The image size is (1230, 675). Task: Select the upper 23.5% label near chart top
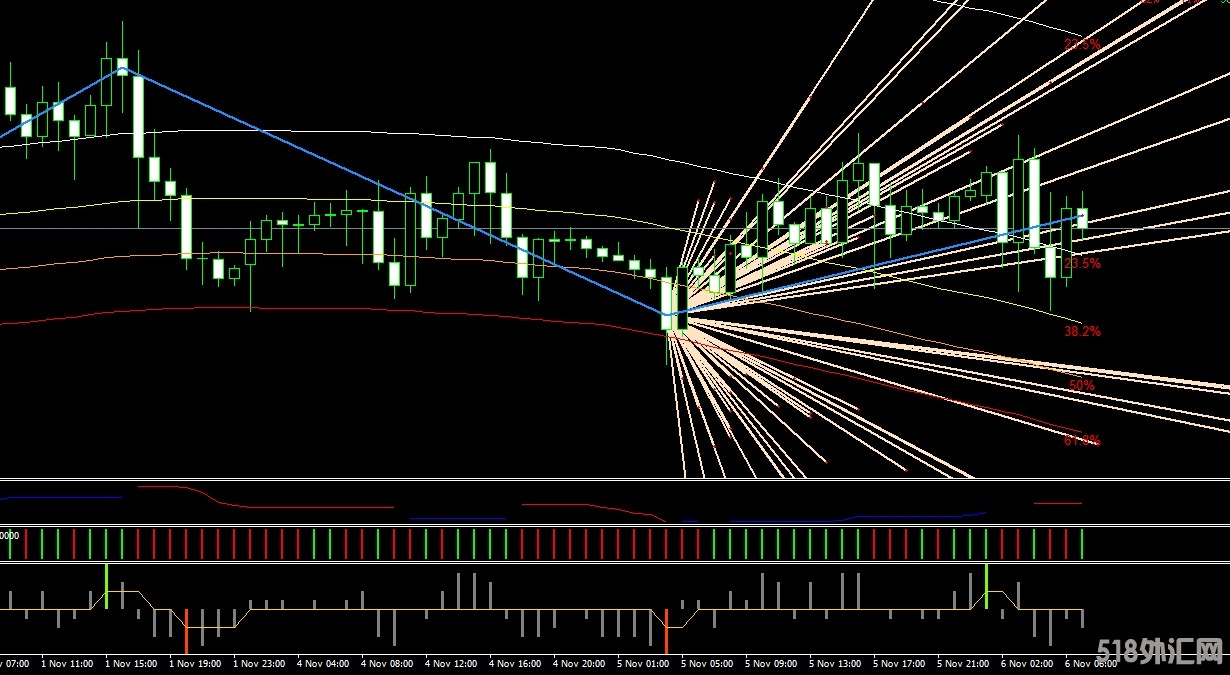(1082, 45)
